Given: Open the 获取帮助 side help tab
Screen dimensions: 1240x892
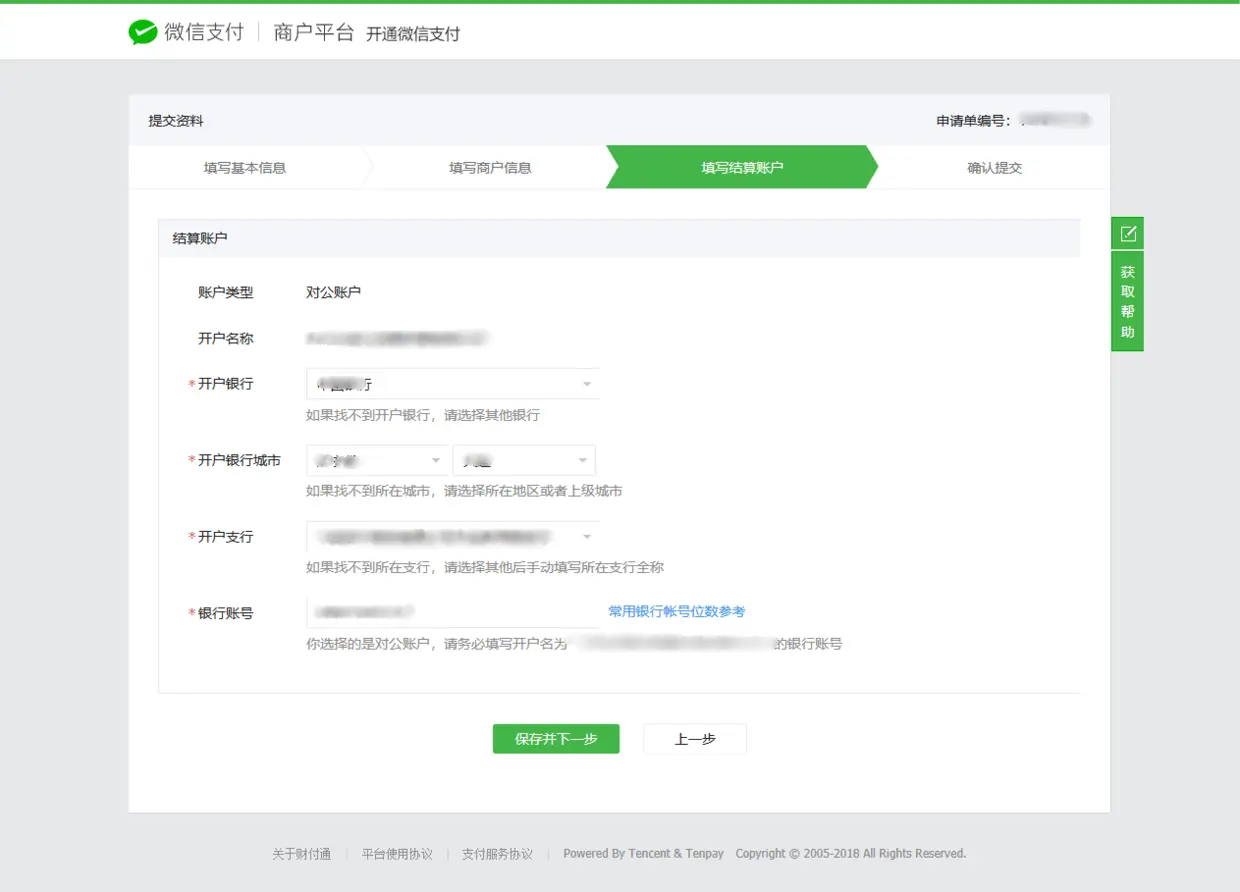Looking at the screenshot, I should point(1127,302).
